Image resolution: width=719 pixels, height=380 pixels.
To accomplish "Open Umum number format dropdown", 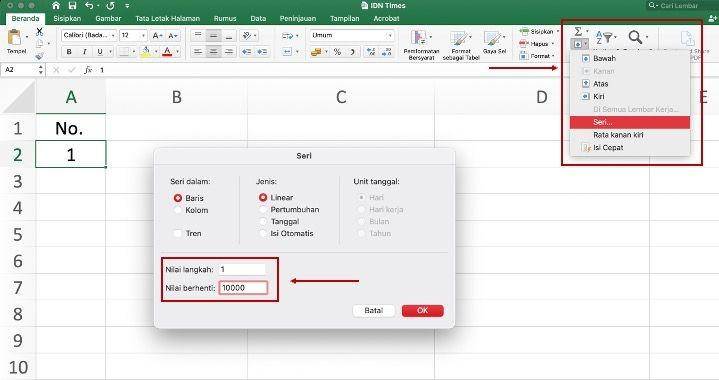I will pyautogui.click(x=352, y=35).
